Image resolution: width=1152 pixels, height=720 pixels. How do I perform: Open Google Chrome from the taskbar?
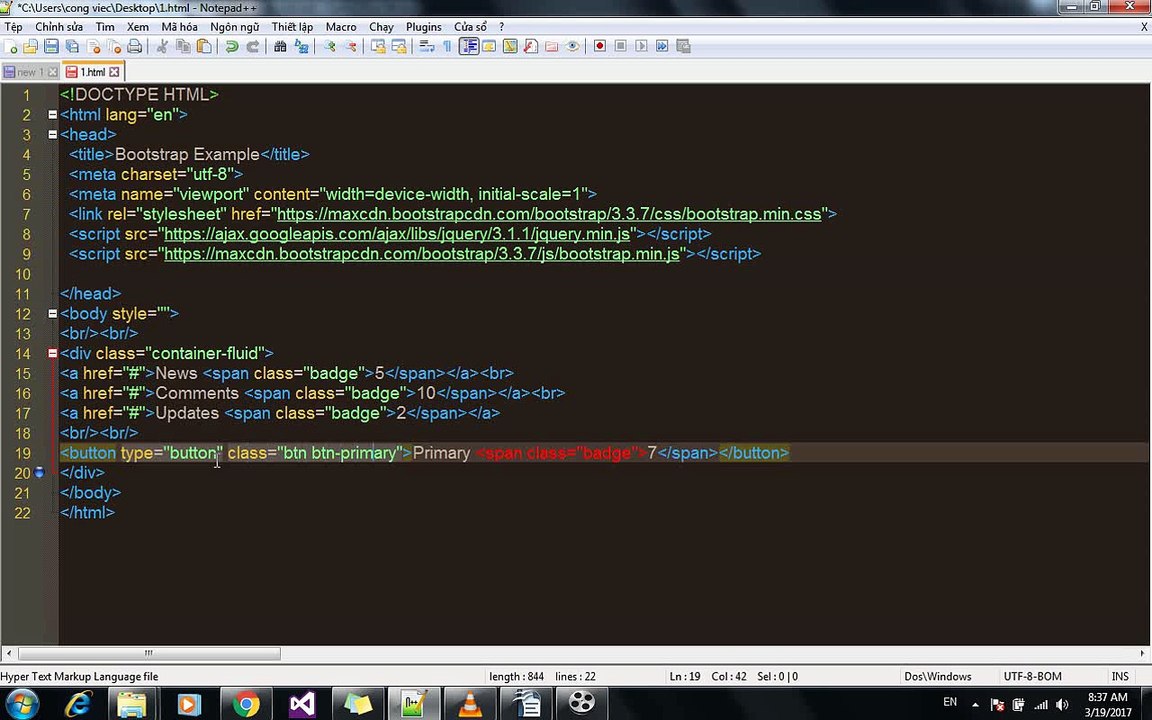click(246, 704)
